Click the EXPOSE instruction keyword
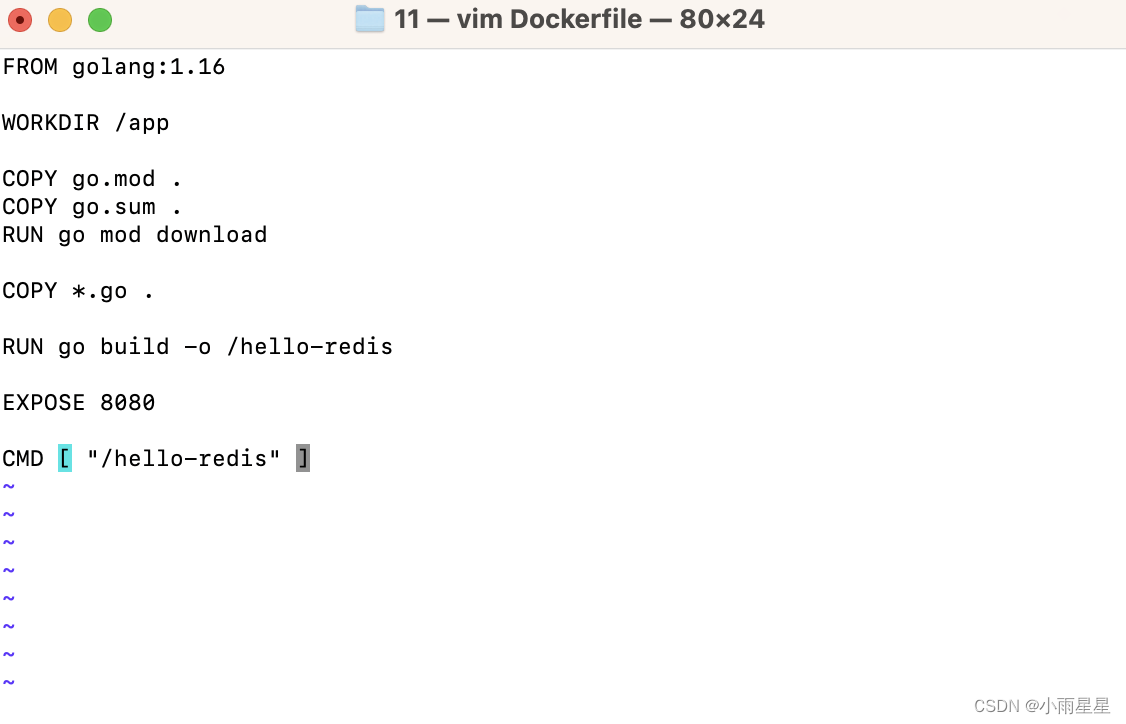The width and height of the screenshot is (1126, 724). tap(43, 403)
